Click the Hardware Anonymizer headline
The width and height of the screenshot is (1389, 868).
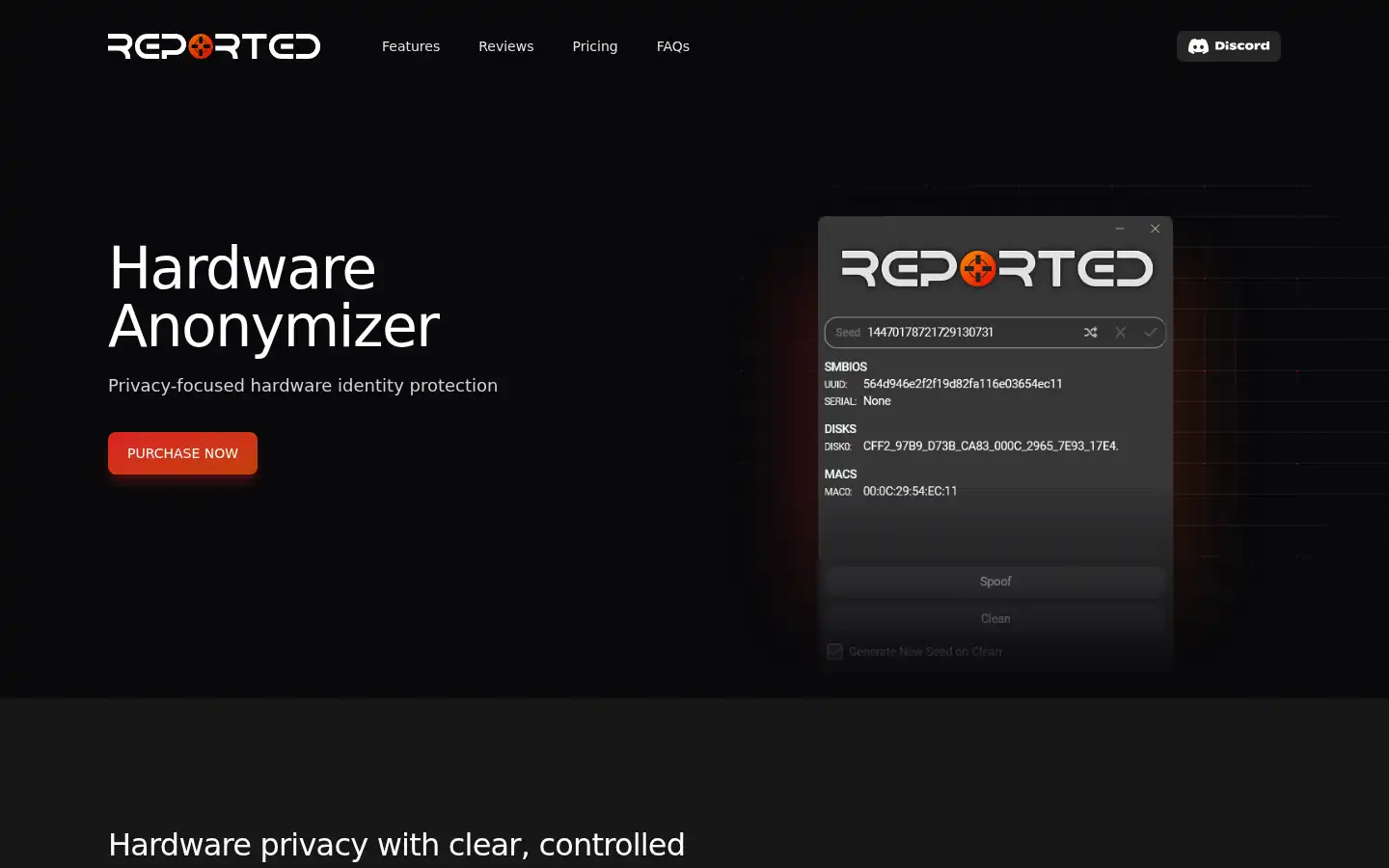click(274, 297)
